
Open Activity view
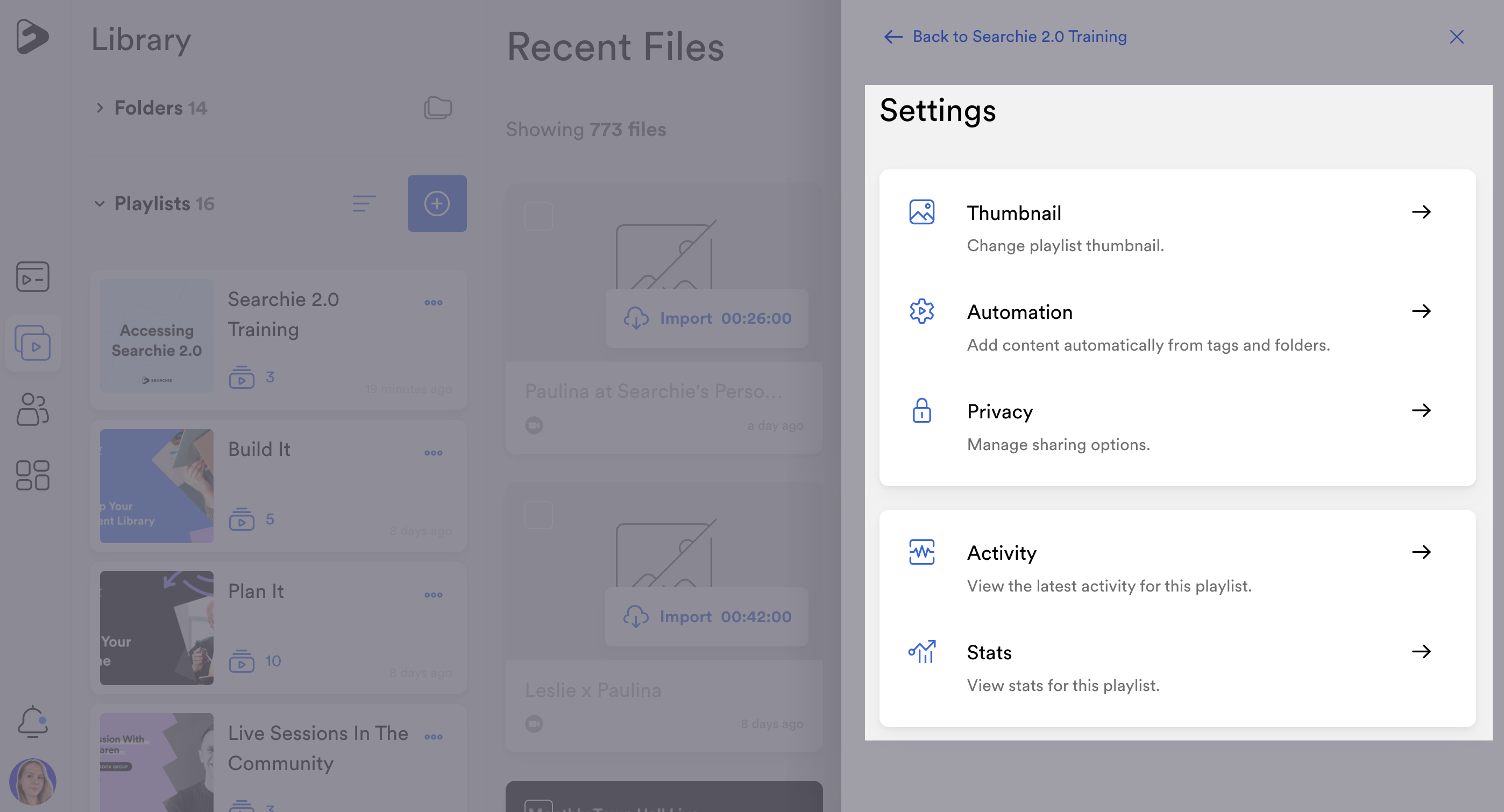click(1177, 568)
